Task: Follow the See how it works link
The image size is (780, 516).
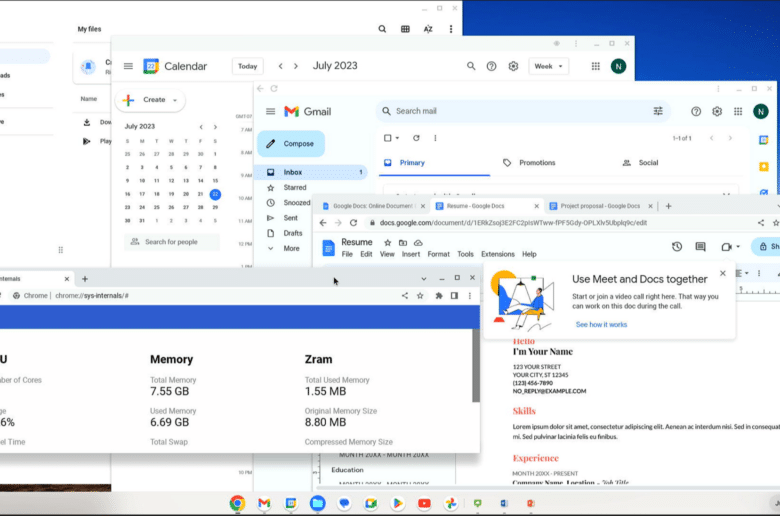Action: (x=601, y=324)
